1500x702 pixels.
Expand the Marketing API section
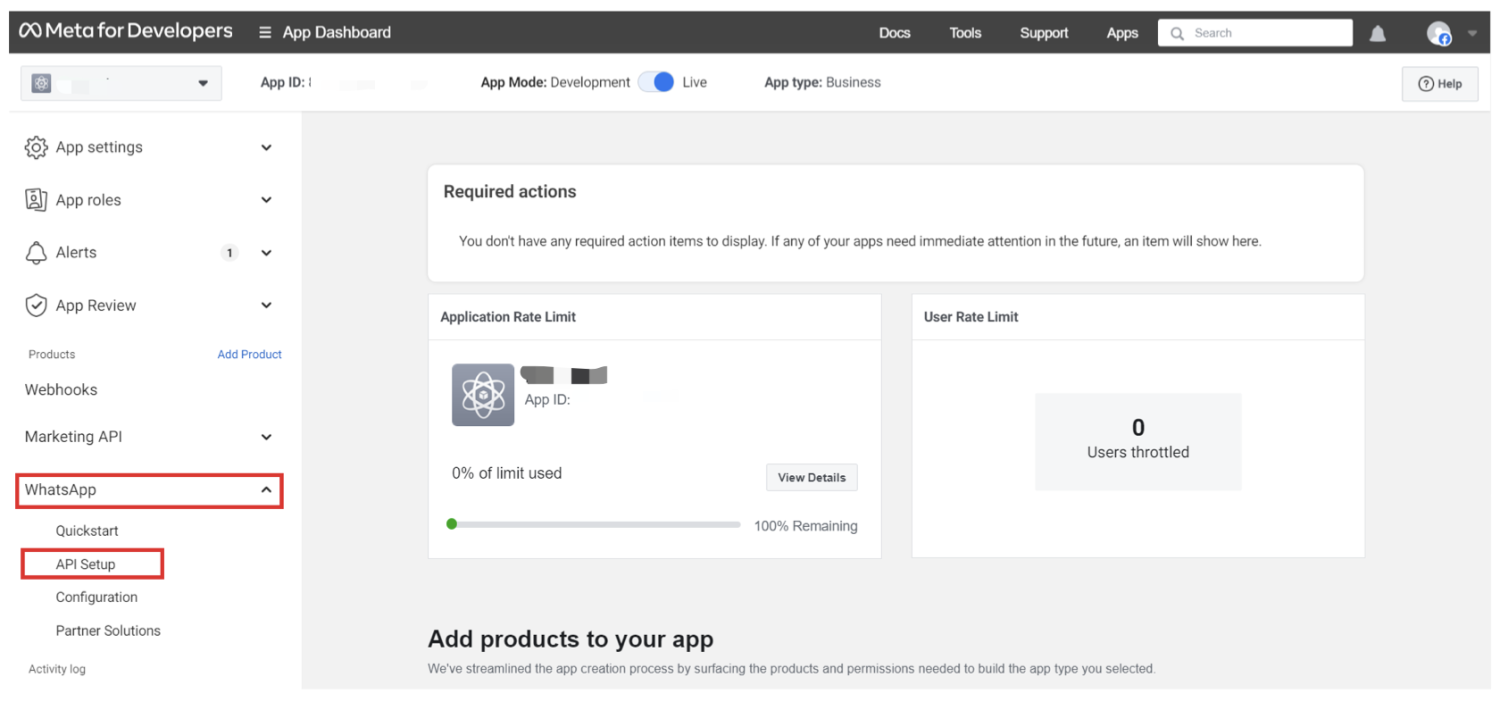click(266, 437)
